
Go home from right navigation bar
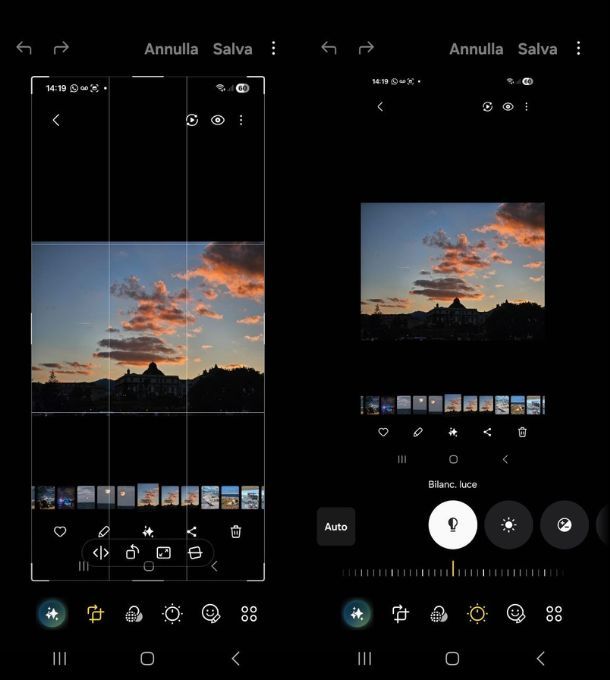click(453, 658)
